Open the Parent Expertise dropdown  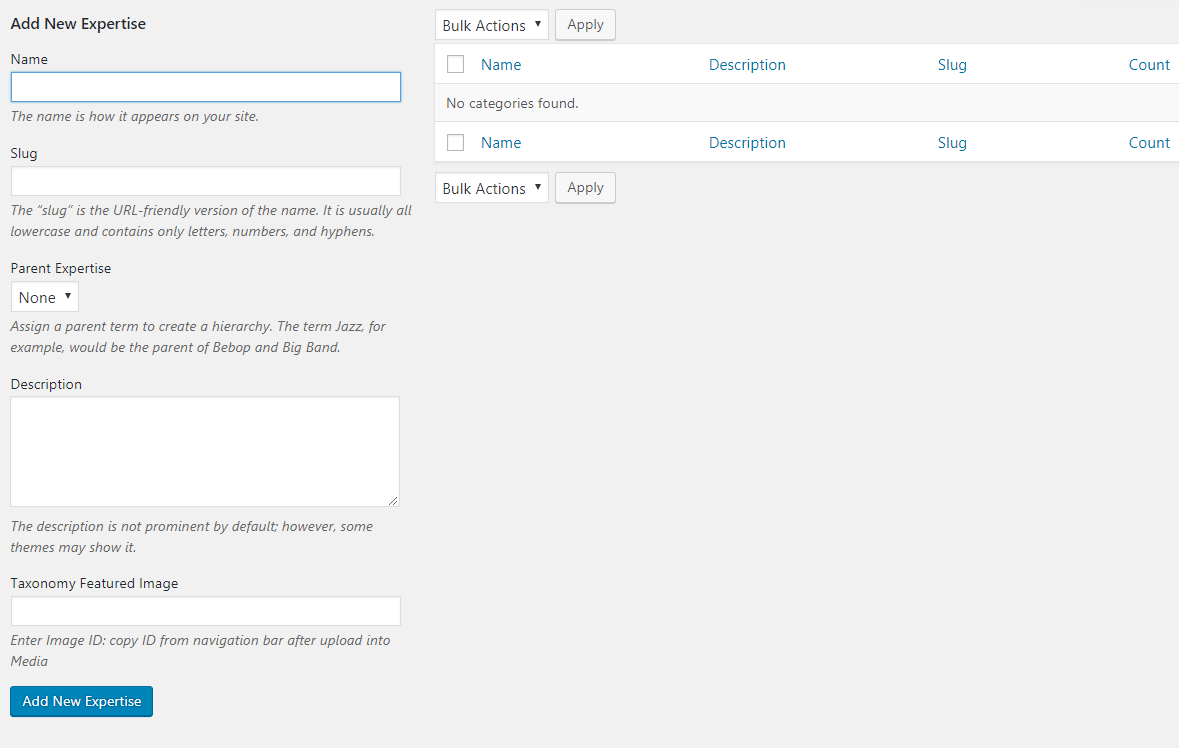(x=45, y=297)
